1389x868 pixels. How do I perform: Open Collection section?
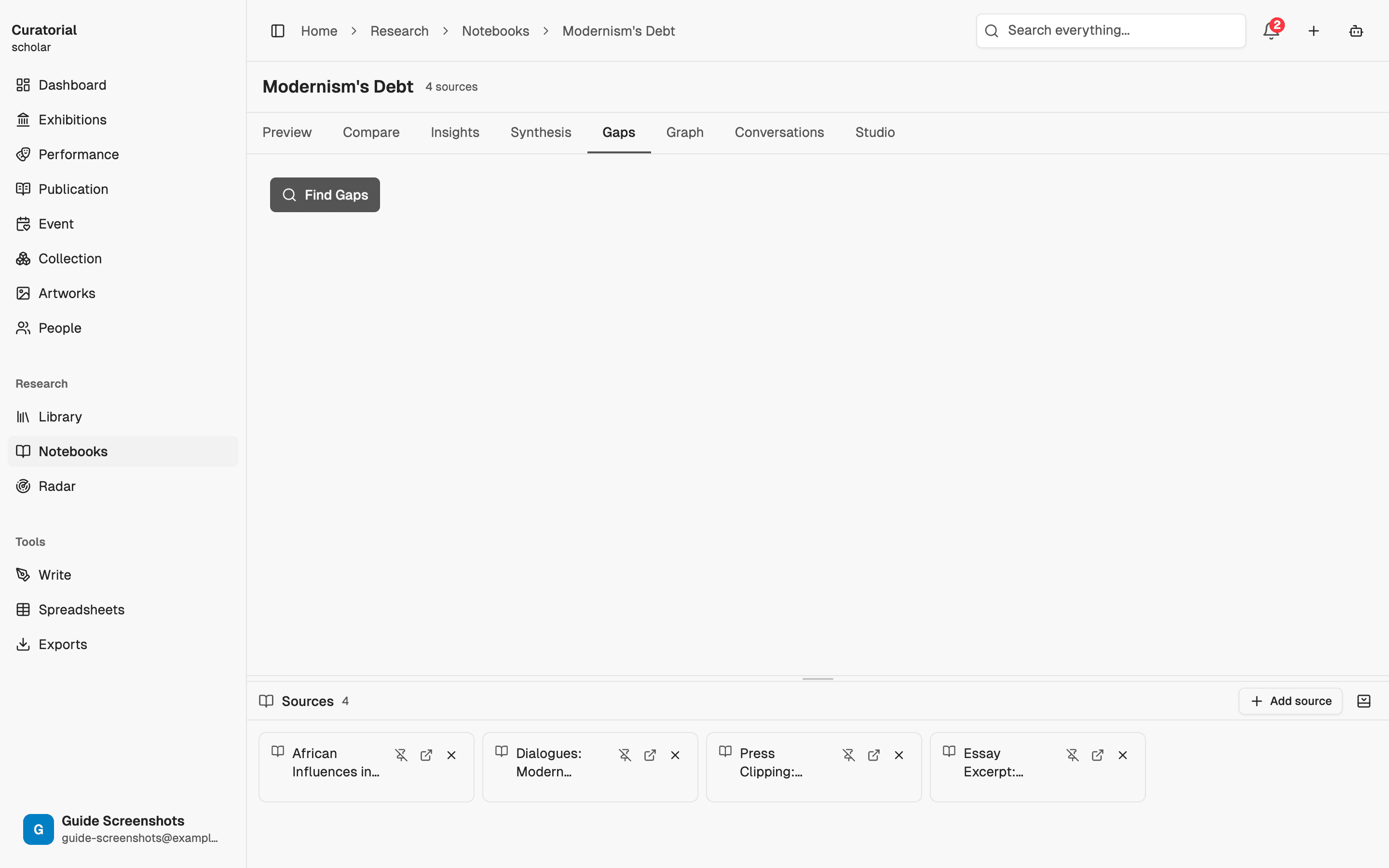pos(123,258)
